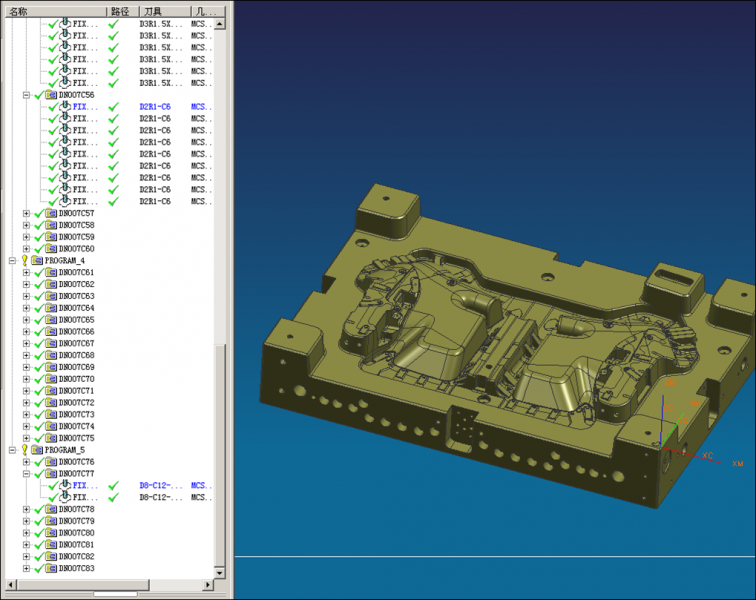This screenshot has width=756, height=600.
Task: Expand the DN007C65 group
Action: (26, 320)
